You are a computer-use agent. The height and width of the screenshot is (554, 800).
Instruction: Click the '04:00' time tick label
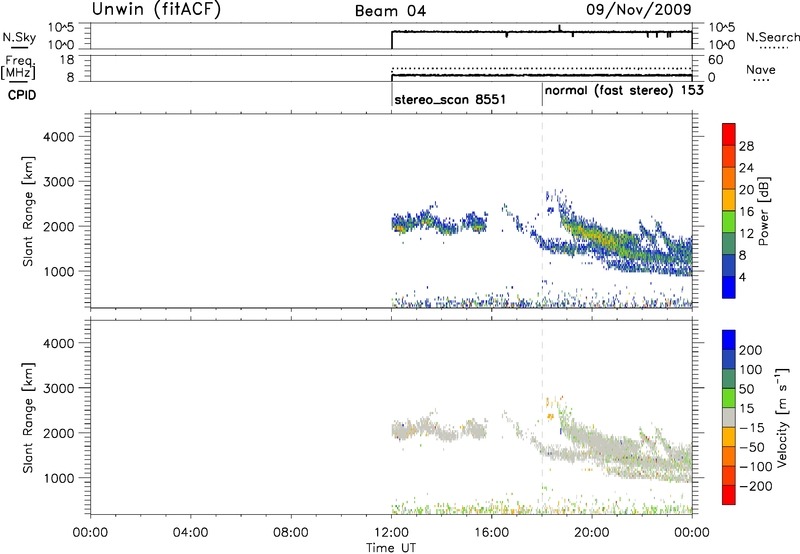190,533
